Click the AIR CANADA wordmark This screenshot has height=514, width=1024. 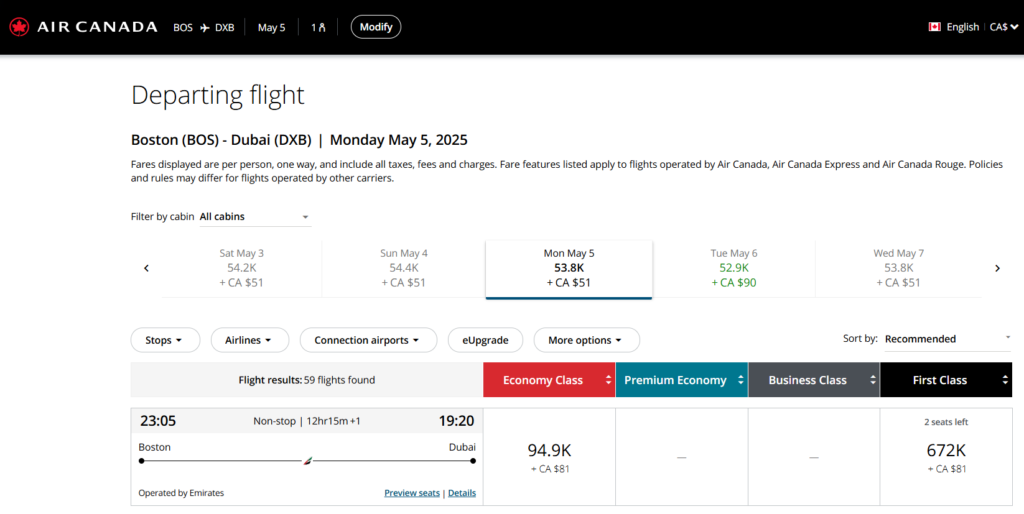click(97, 27)
